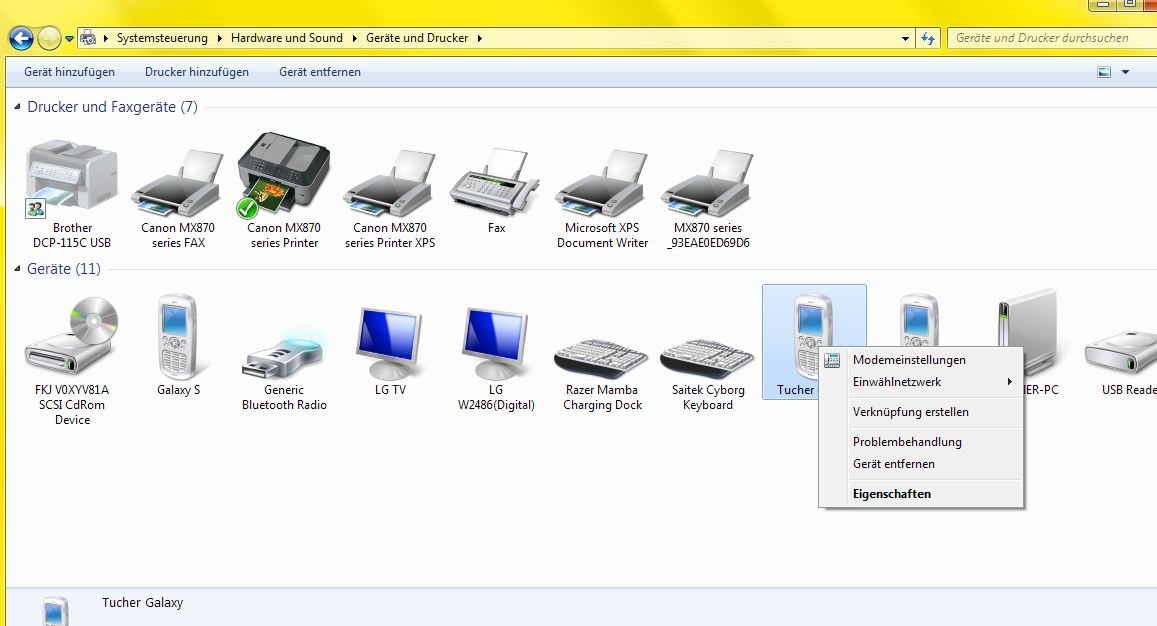Select the Canon MX870 series FAX icon

point(178,182)
